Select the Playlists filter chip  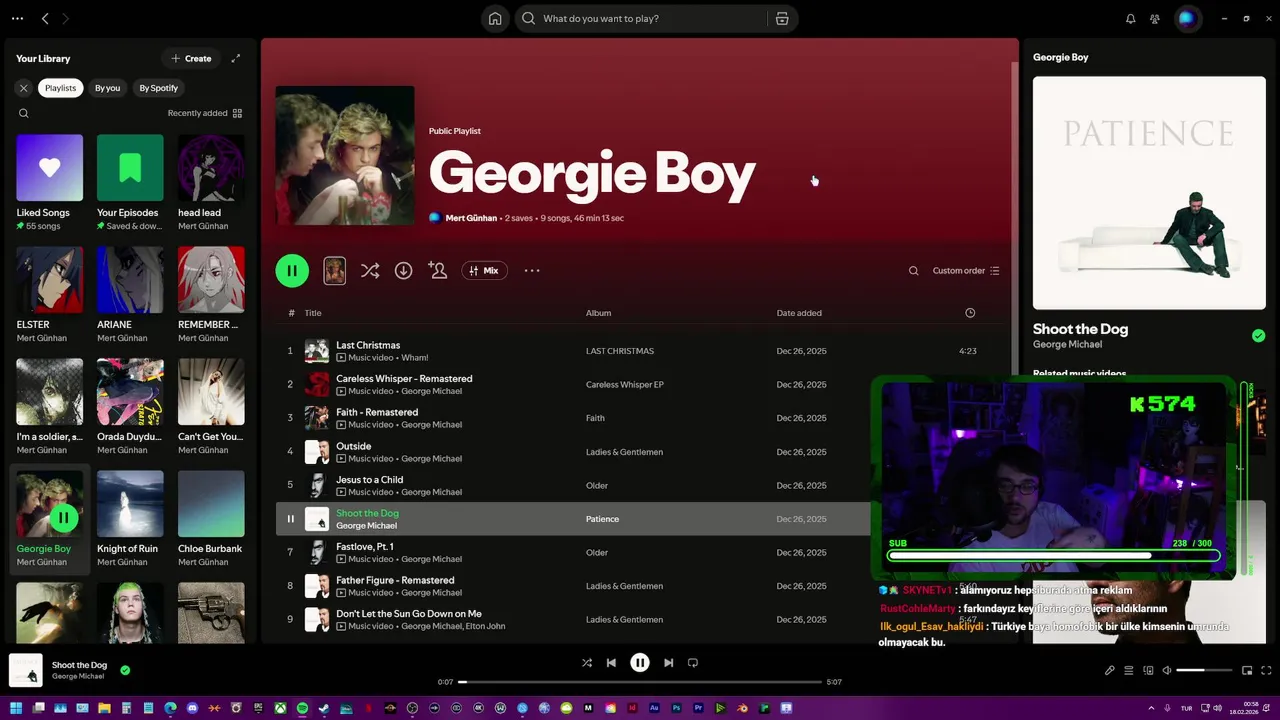click(60, 88)
